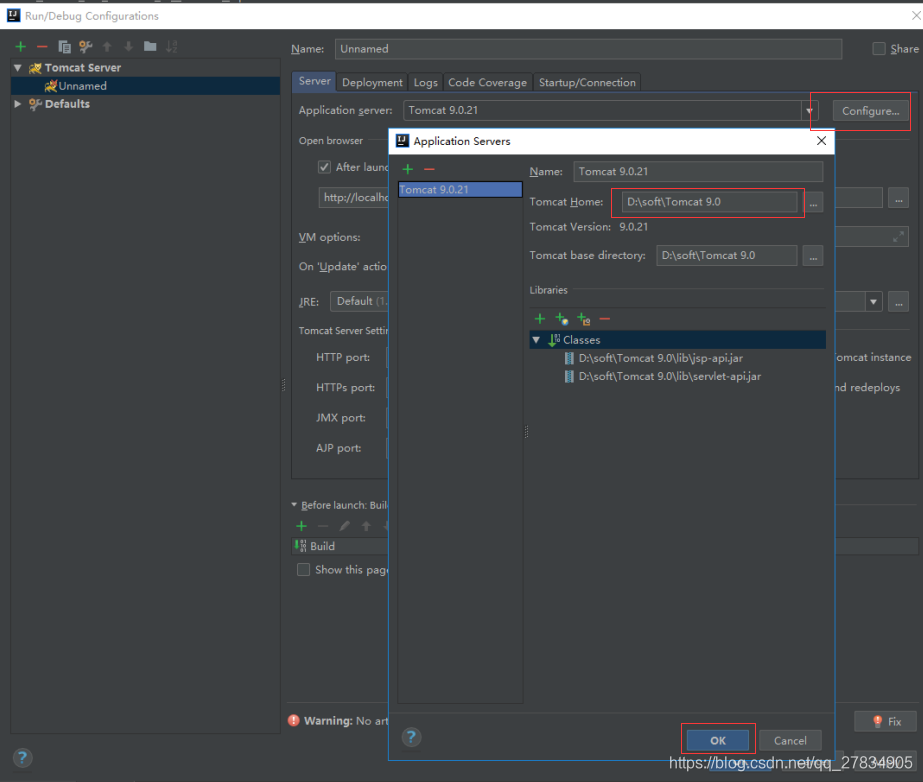The height and width of the screenshot is (782, 923).
Task: Switch to the Startup/Connection tab
Action: [x=587, y=82]
